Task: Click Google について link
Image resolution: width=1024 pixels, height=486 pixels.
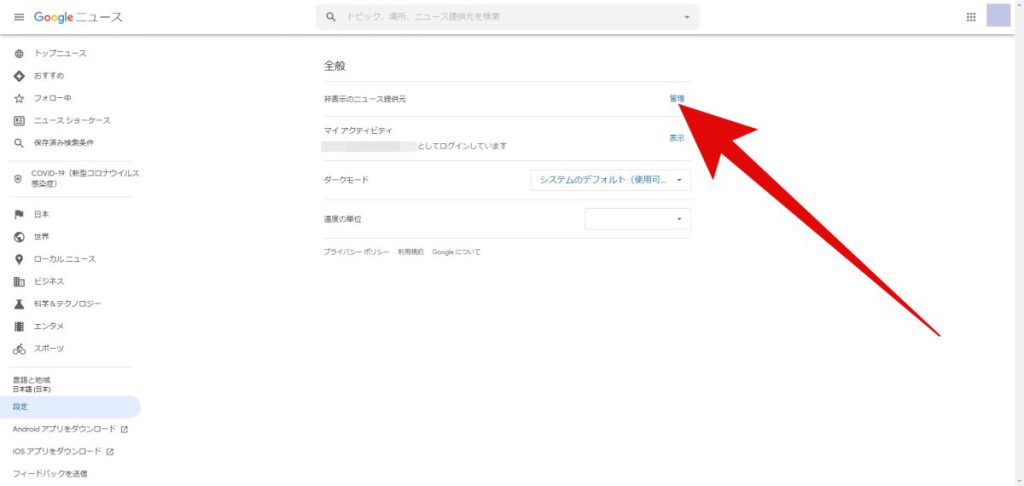Action: tap(456, 252)
